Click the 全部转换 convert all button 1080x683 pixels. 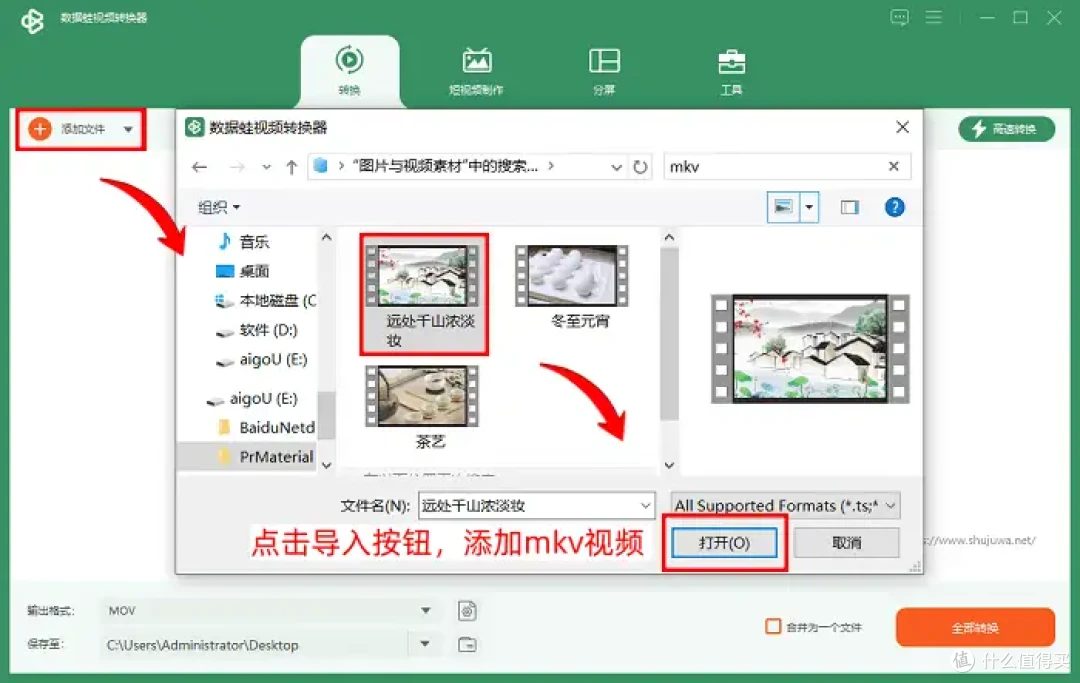[x=975, y=627]
